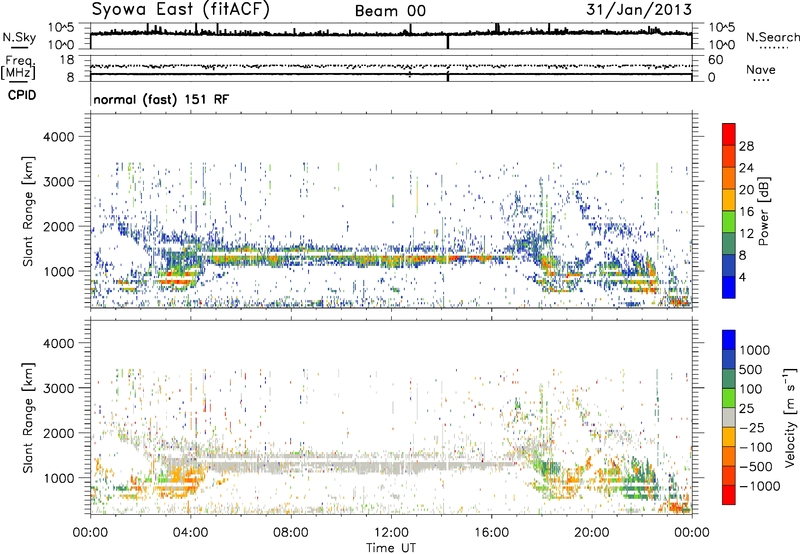Click the '4000' tick of the power panel
Viewport: 800px width, 554px height.
click(58, 137)
